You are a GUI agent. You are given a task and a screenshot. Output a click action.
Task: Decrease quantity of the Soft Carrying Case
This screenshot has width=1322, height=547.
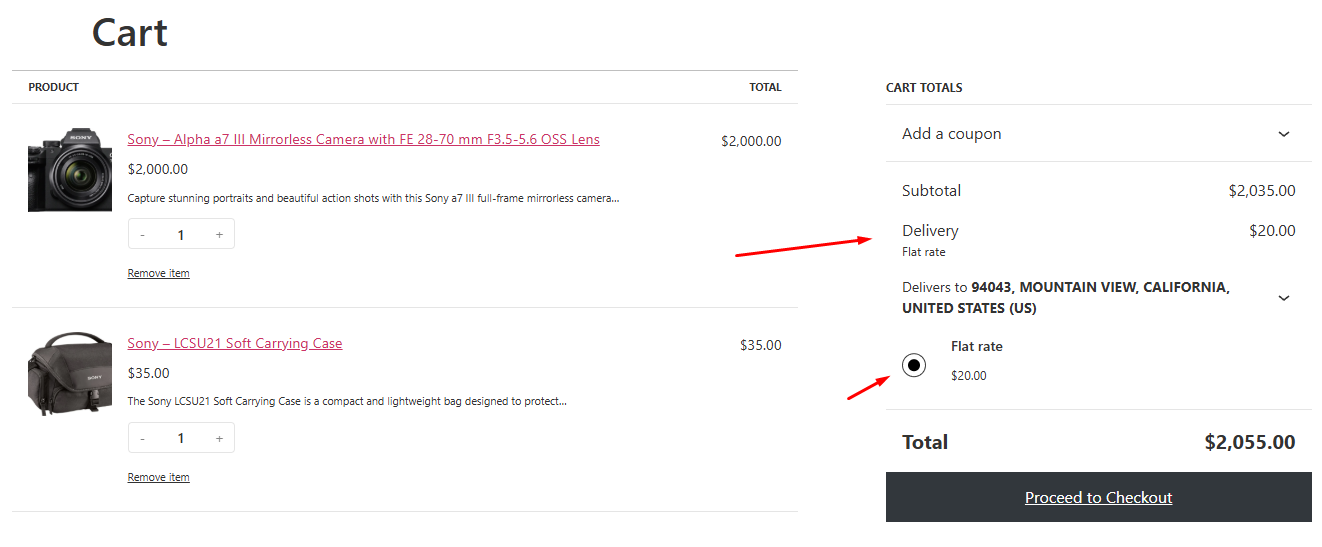click(x=143, y=438)
